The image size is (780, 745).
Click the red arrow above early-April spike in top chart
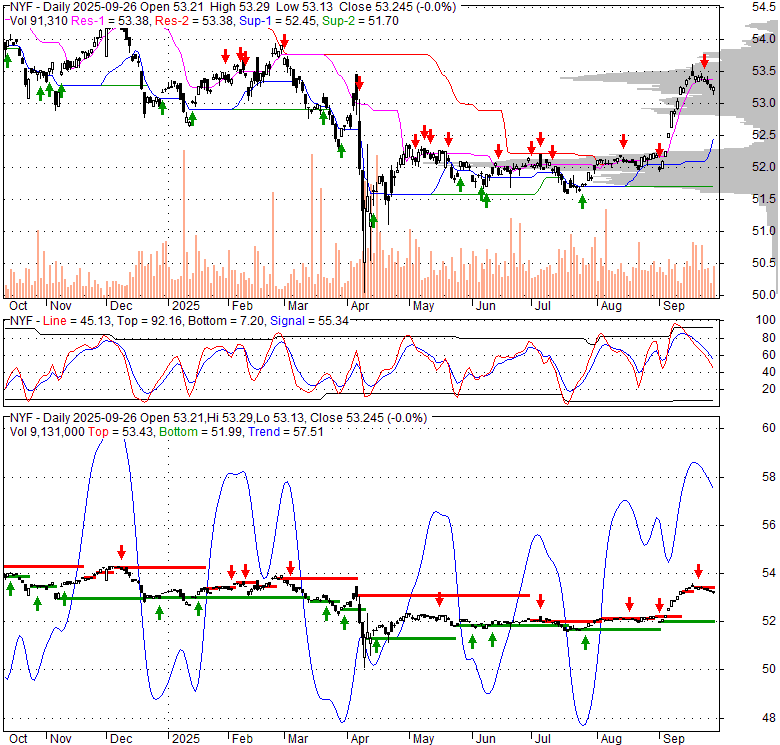click(x=359, y=84)
